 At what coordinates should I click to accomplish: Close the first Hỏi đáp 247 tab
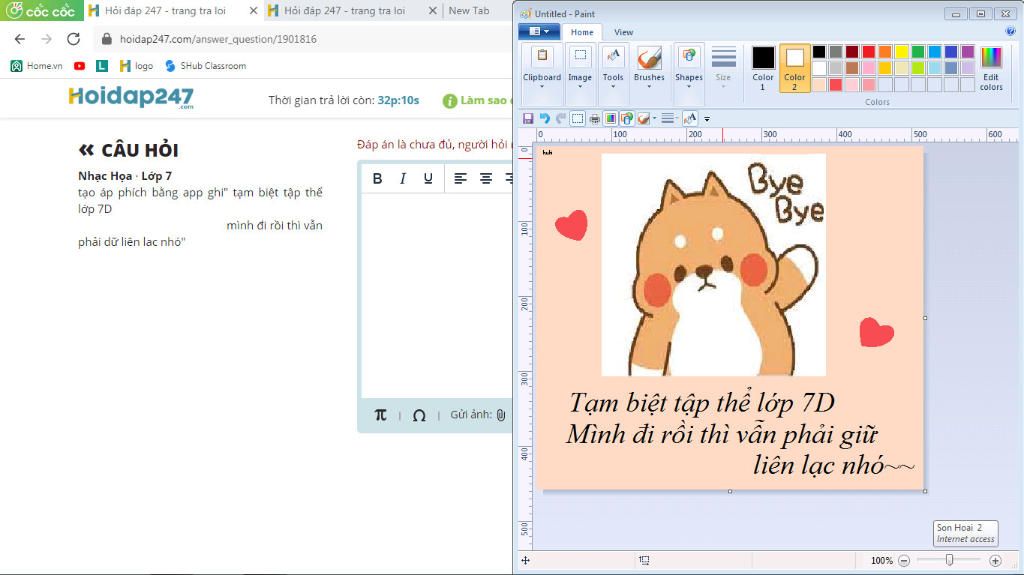pos(253,11)
